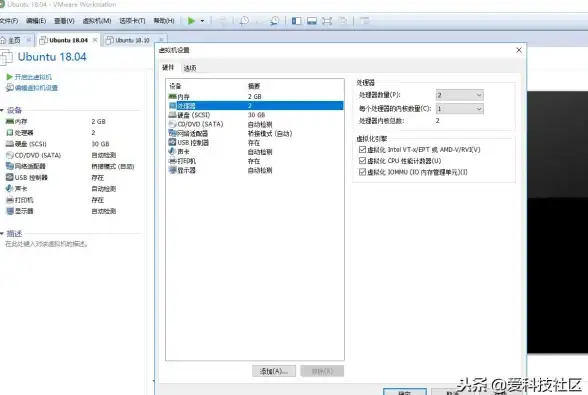Open the power options dropdown arrow in toolbar
The image size is (588, 395).
pyautogui.click(x=202, y=21)
